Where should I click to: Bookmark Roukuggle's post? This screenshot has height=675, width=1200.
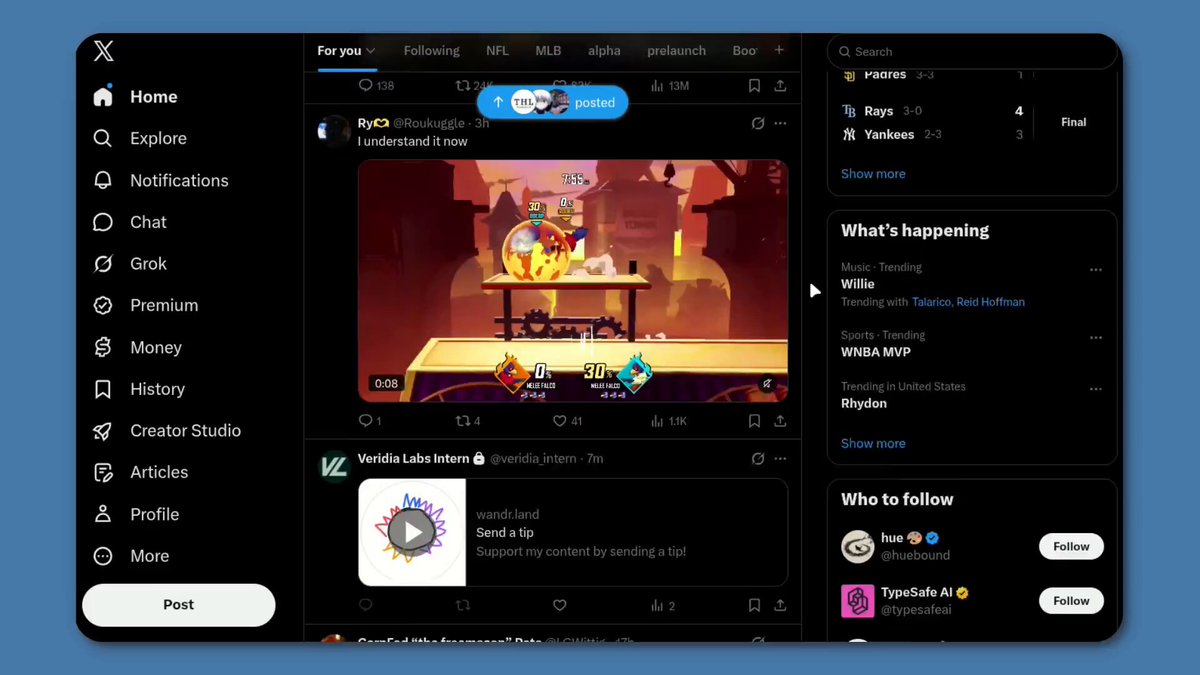pos(754,421)
